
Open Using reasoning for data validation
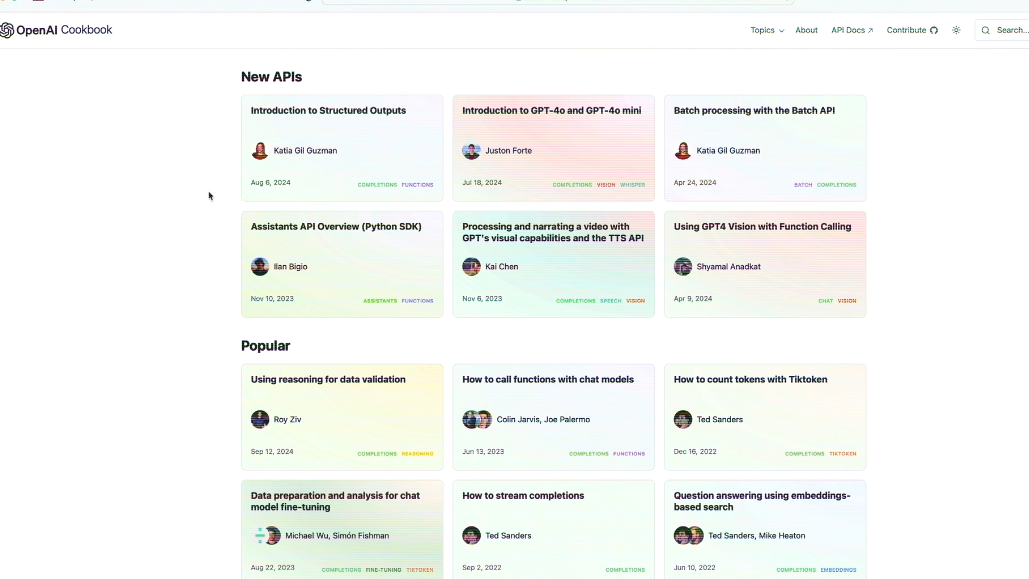[x=342, y=418]
